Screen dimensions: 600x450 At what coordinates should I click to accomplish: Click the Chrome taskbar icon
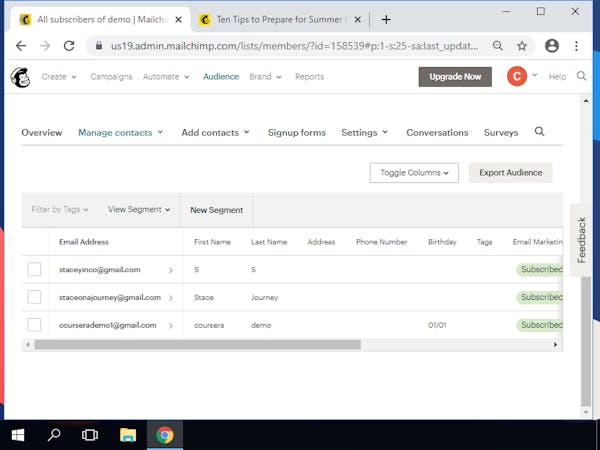pyautogui.click(x=165, y=435)
